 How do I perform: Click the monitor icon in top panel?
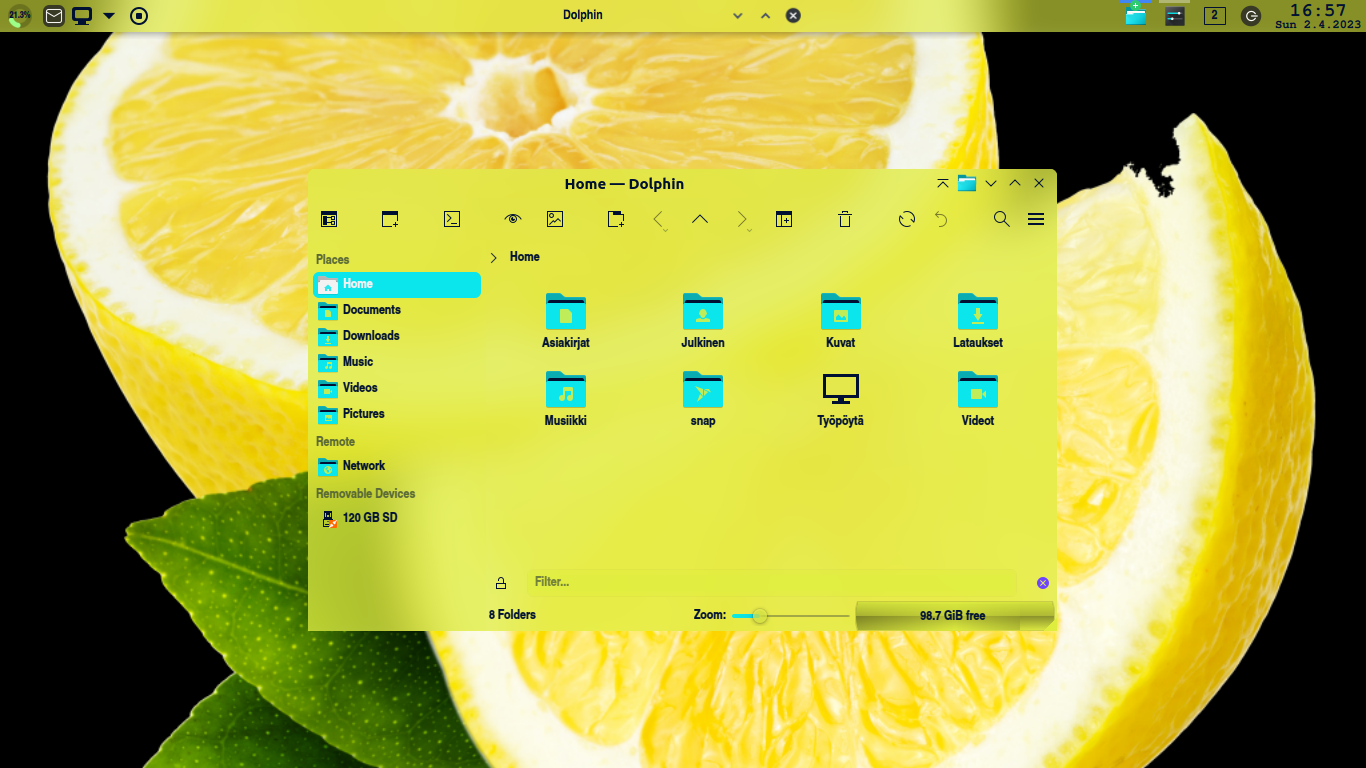(82, 16)
